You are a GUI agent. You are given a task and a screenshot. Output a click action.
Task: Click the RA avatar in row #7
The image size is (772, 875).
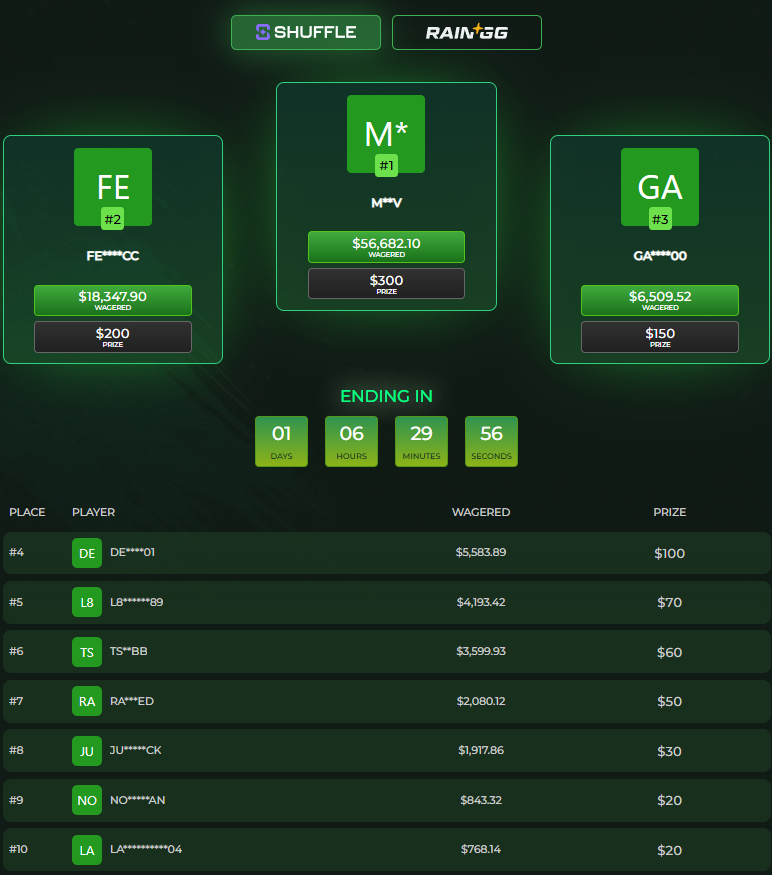pyautogui.click(x=87, y=701)
